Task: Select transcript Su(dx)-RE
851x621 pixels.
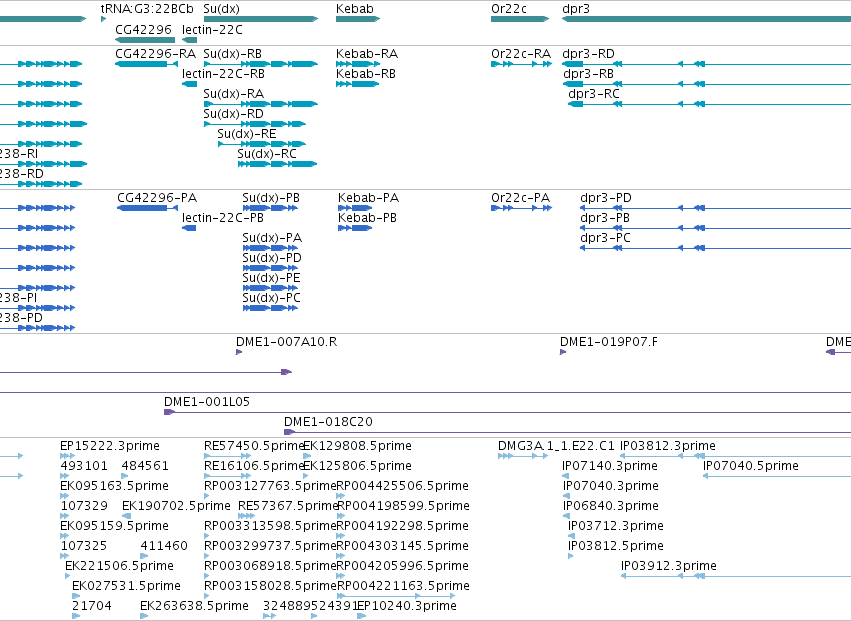Action: coord(246,134)
